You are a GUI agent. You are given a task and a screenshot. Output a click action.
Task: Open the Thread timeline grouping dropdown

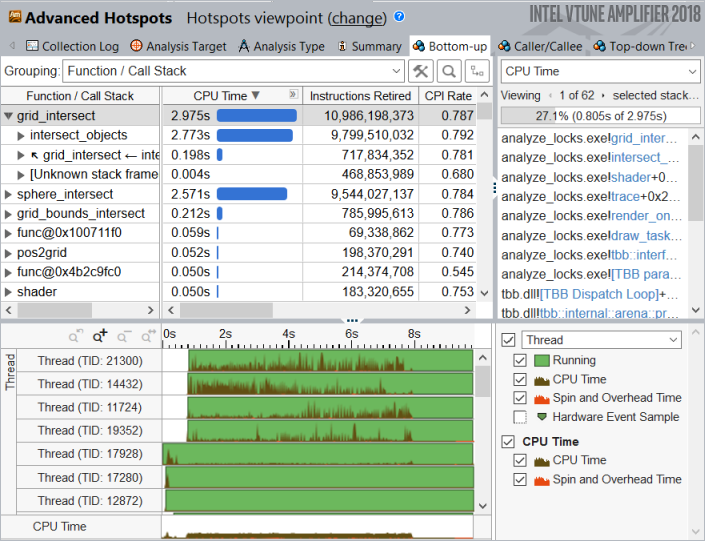602,340
